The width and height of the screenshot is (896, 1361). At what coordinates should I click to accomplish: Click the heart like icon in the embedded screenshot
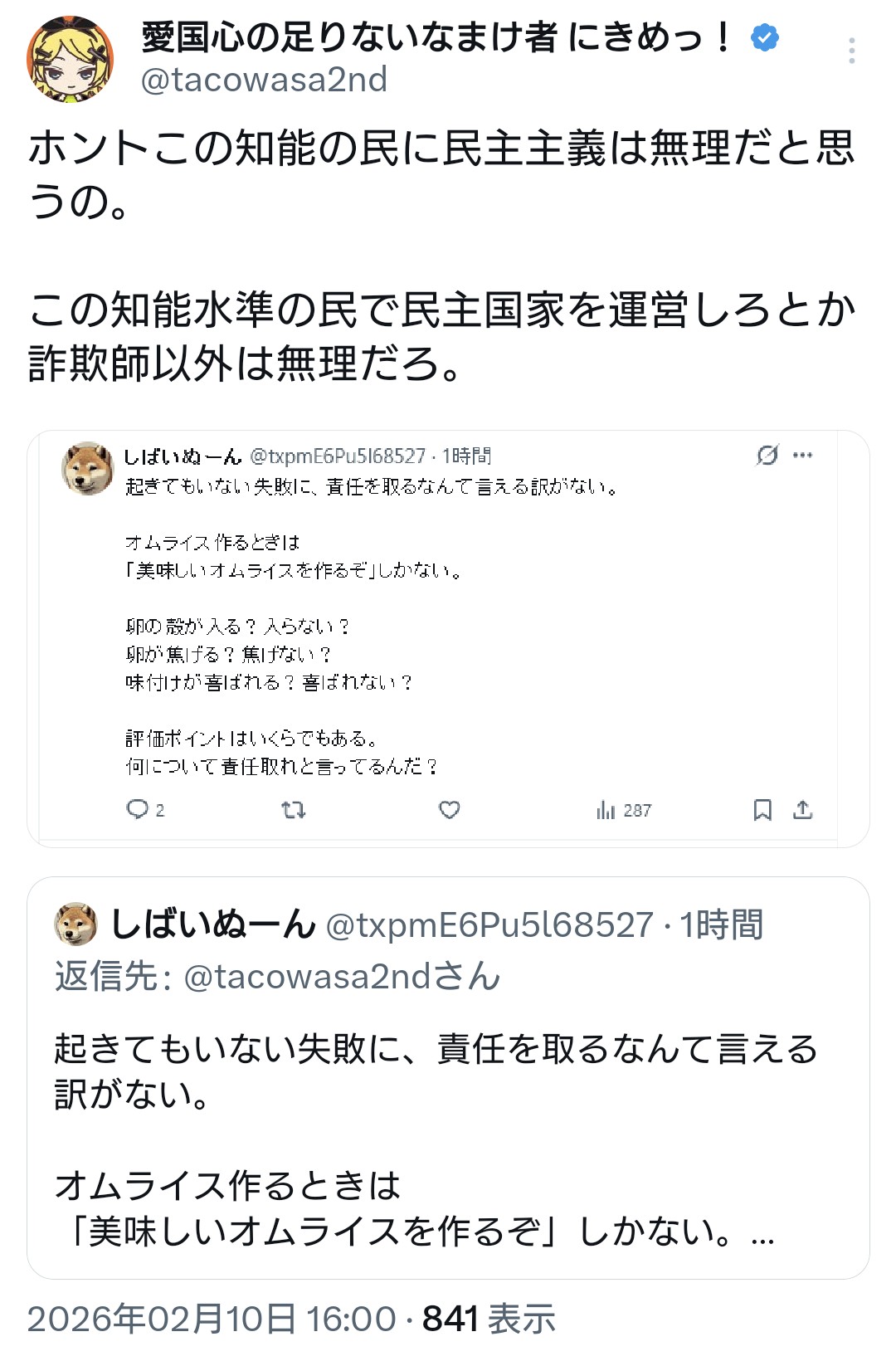pyautogui.click(x=449, y=809)
